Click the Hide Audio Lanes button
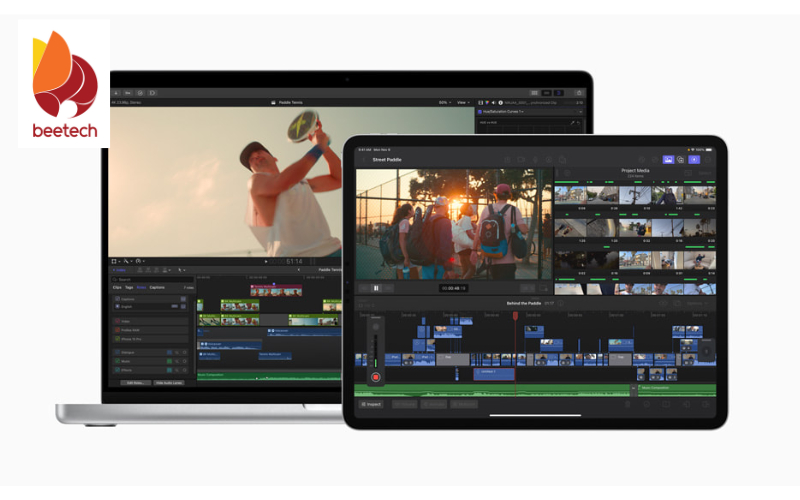 coord(170,382)
